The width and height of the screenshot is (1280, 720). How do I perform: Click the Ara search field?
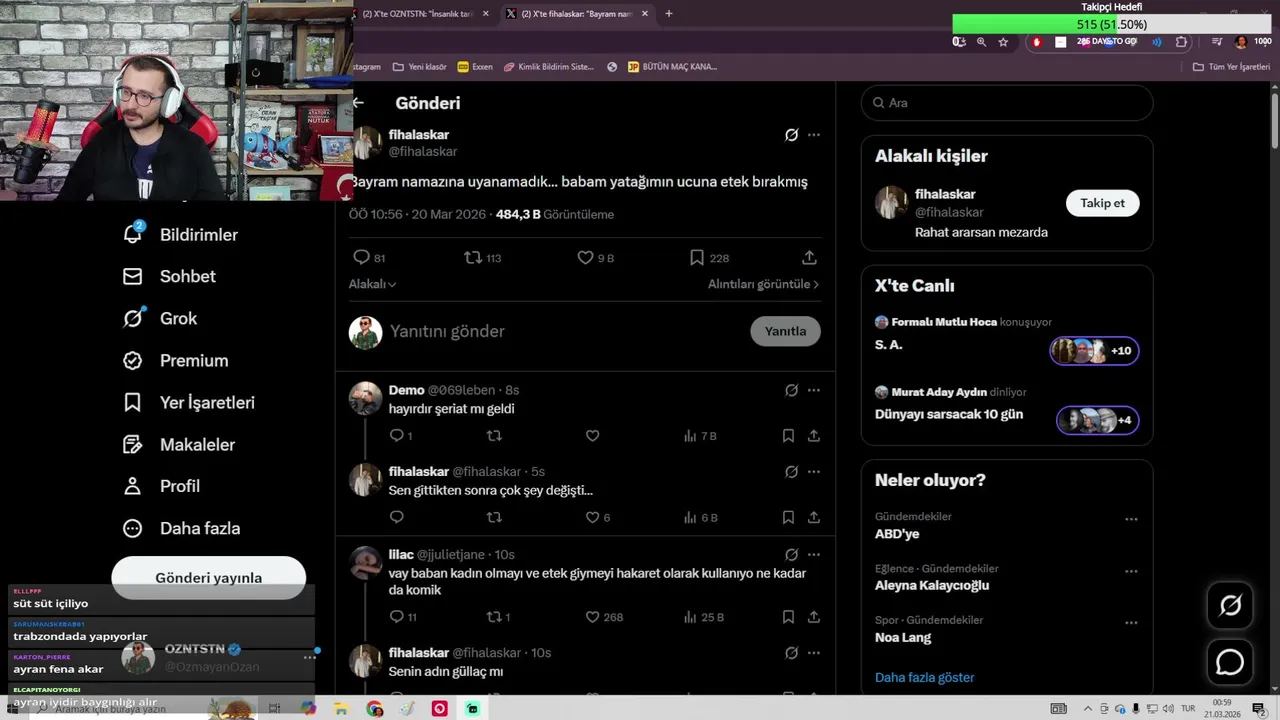tap(1007, 103)
